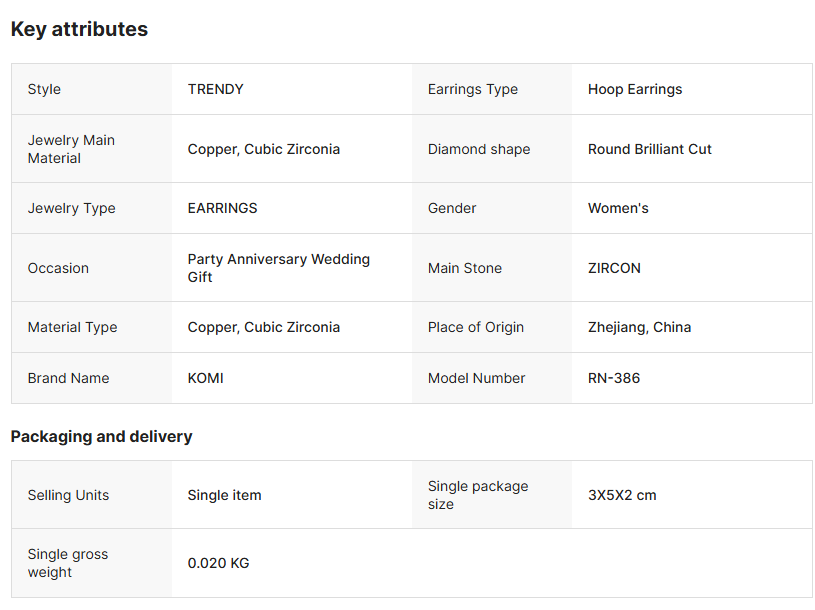Image resolution: width=815 pixels, height=610 pixels.
Task: Click the EARRINGS jewelry type value
Action: pyautogui.click(x=222, y=208)
